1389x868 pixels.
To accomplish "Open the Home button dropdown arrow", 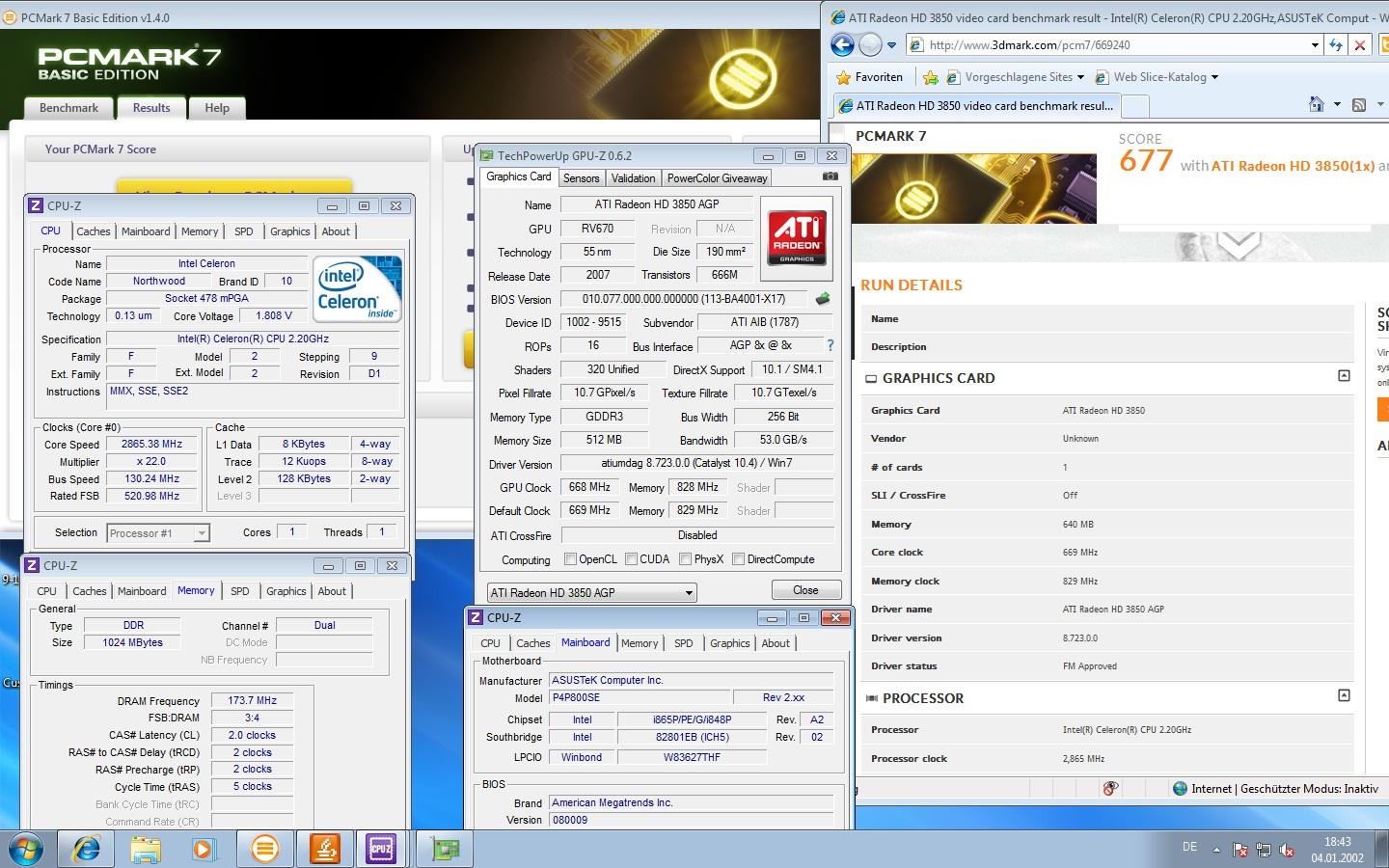I will point(1337,104).
